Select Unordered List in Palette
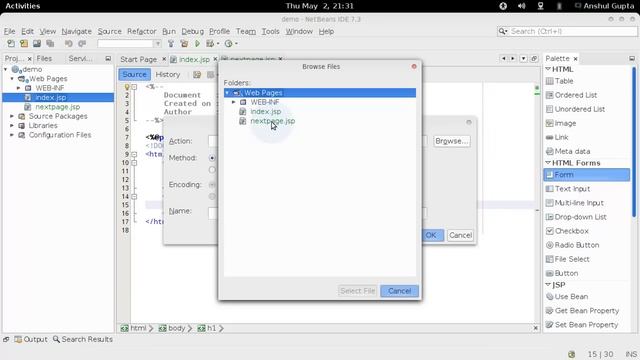The height and width of the screenshot is (360, 640). tap(580, 109)
